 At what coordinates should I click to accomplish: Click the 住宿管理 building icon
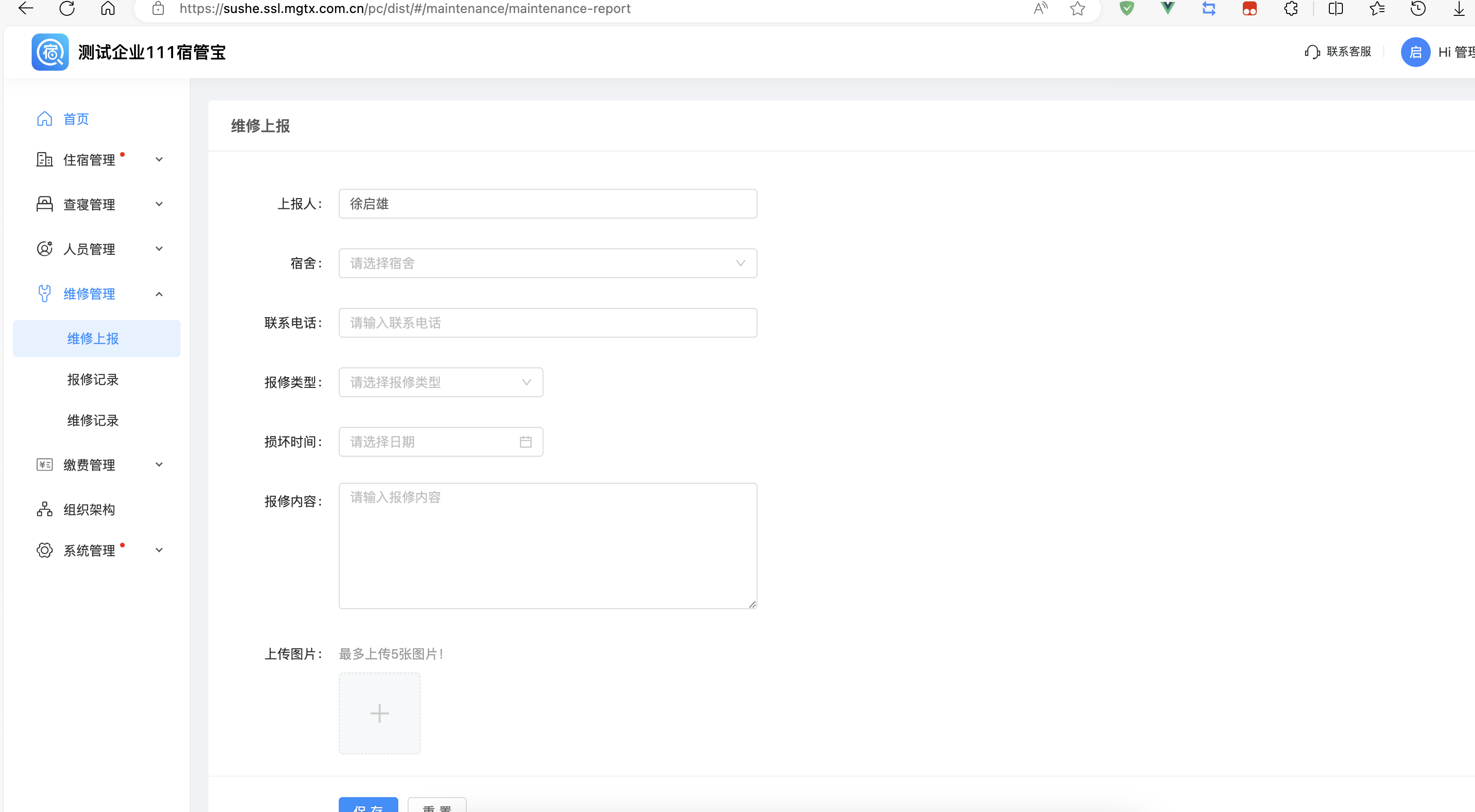45,159
